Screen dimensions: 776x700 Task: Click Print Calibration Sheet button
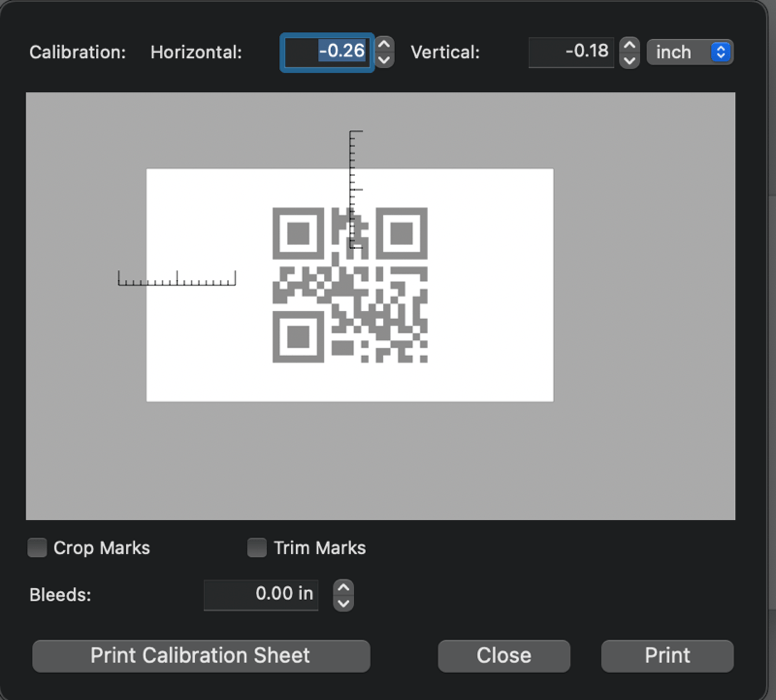point(201,656)
